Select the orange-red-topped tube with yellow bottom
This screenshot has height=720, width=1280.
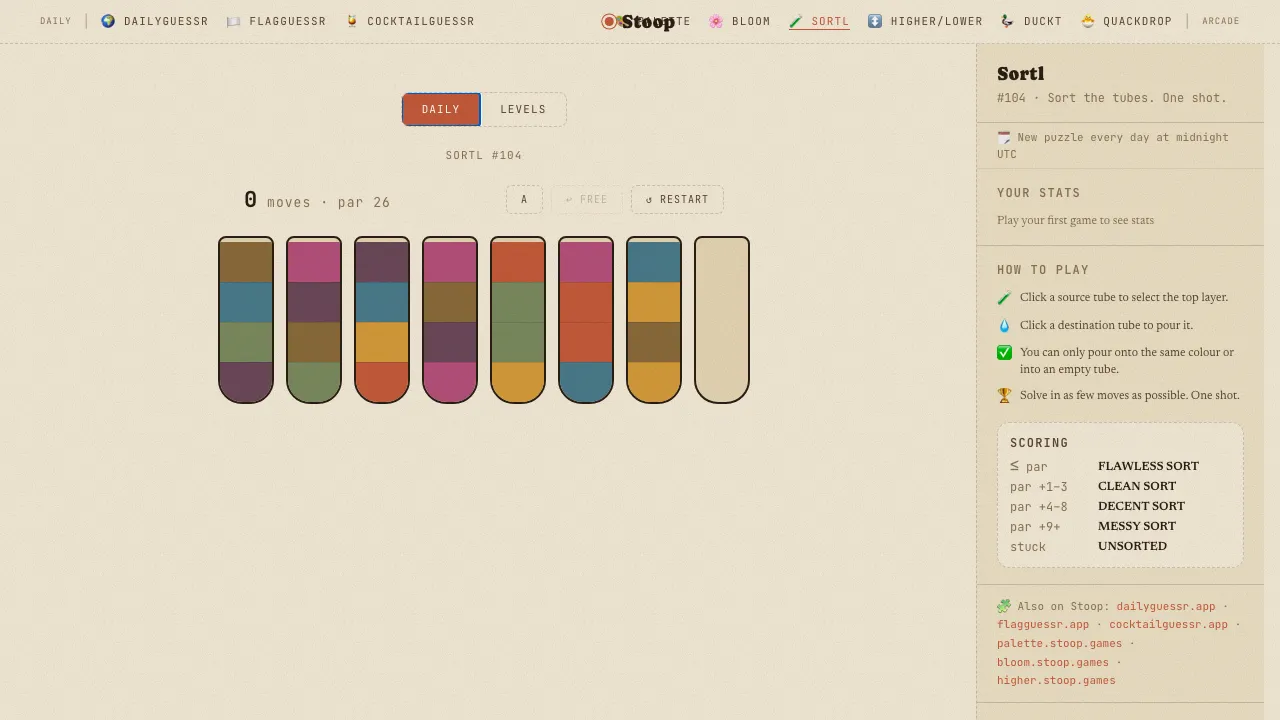point(518,320)
